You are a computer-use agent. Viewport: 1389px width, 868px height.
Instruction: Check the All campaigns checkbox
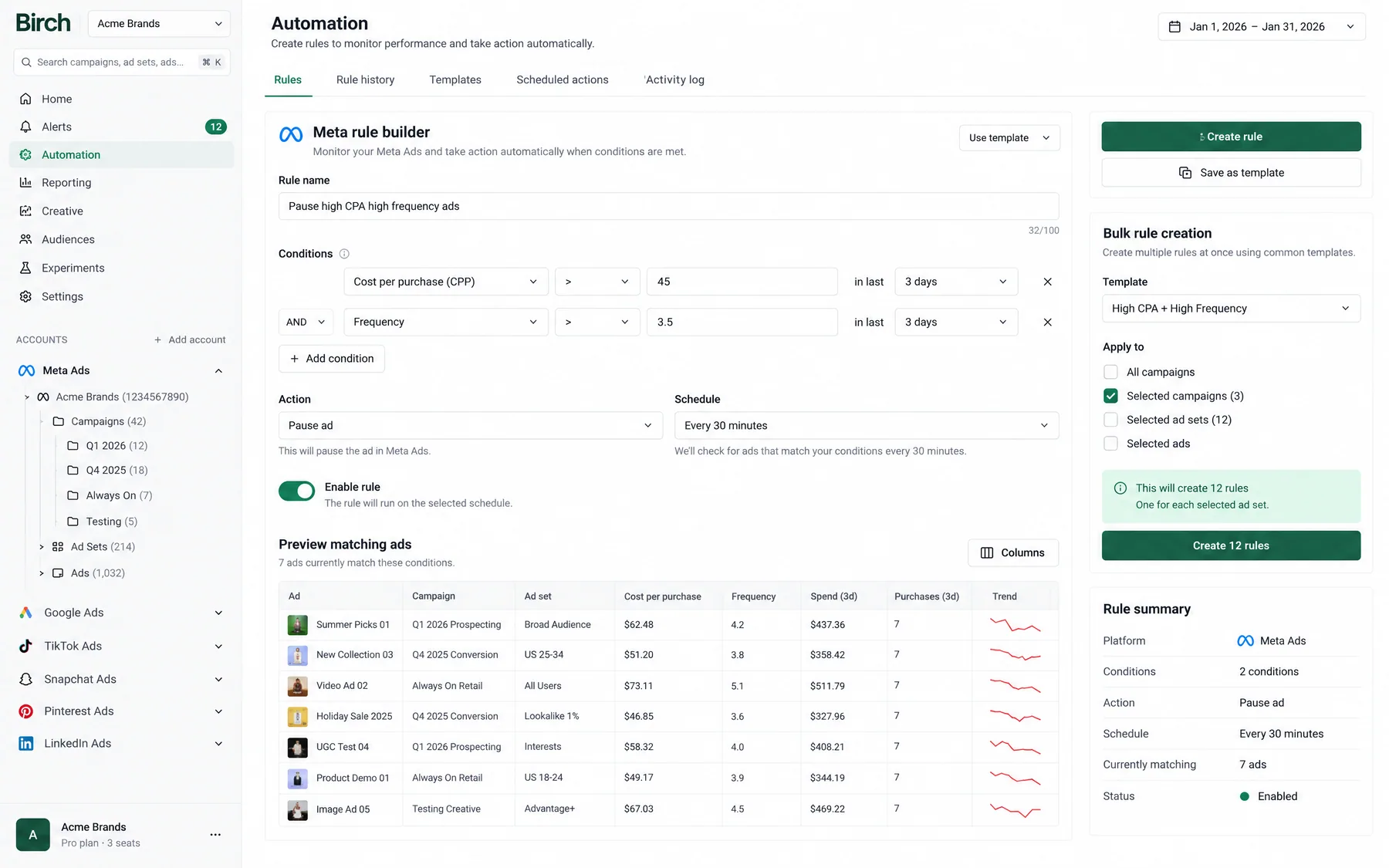click(x=1110, y=372)
